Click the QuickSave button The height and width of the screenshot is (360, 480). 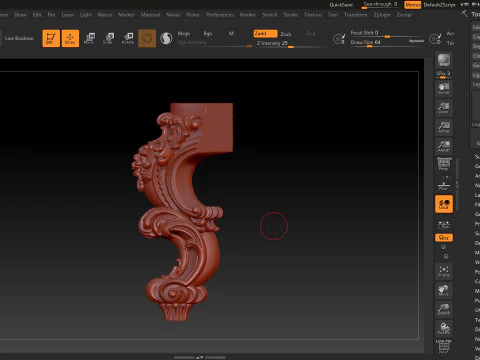(341, 5)
